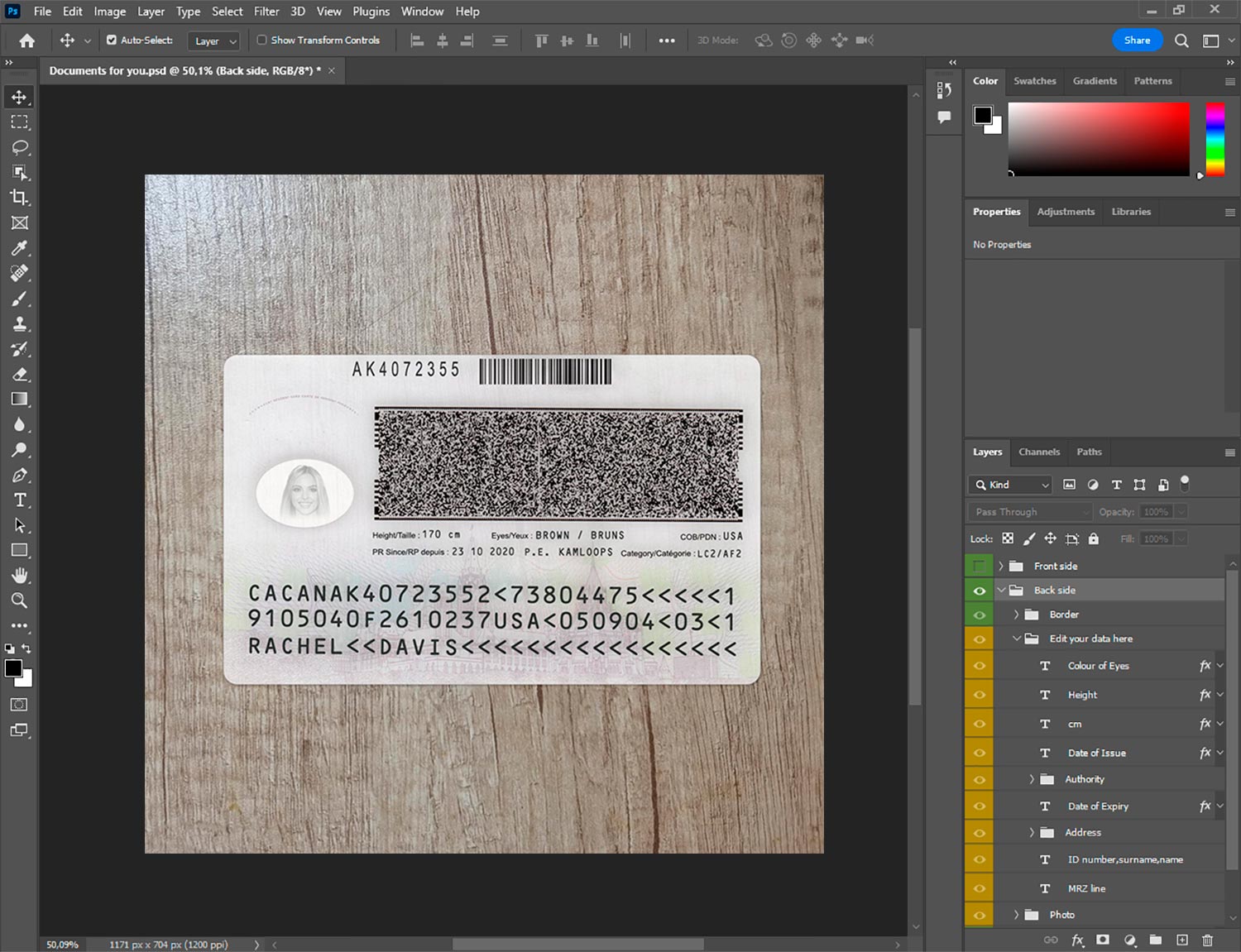The image size is (1241, 952).
Task: Select the Pen tool
Action: tap(19, 475)
